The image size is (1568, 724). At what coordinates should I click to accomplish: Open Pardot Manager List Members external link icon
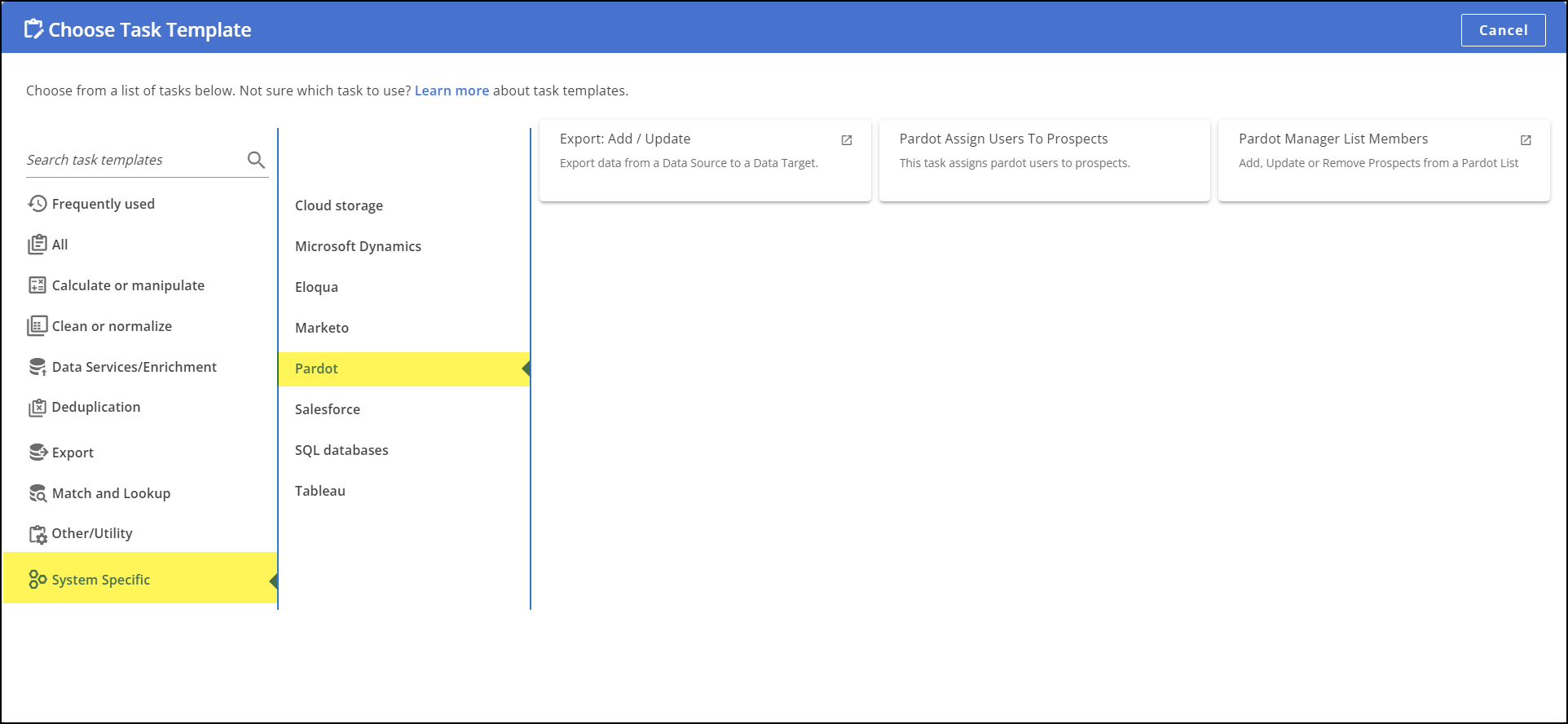(x=1526, y=140)
